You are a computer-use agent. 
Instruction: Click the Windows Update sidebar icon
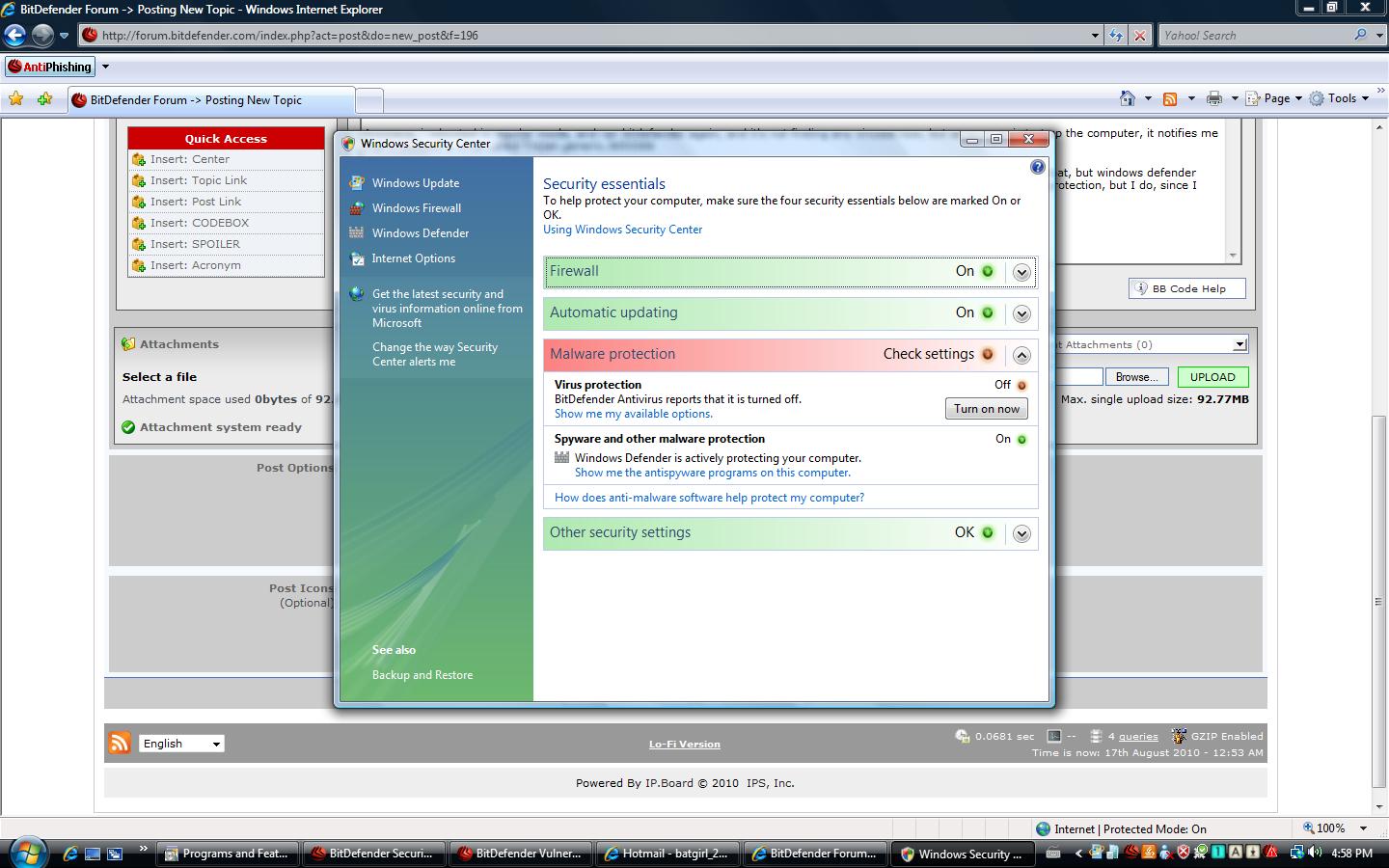click(x=357, y=182)
